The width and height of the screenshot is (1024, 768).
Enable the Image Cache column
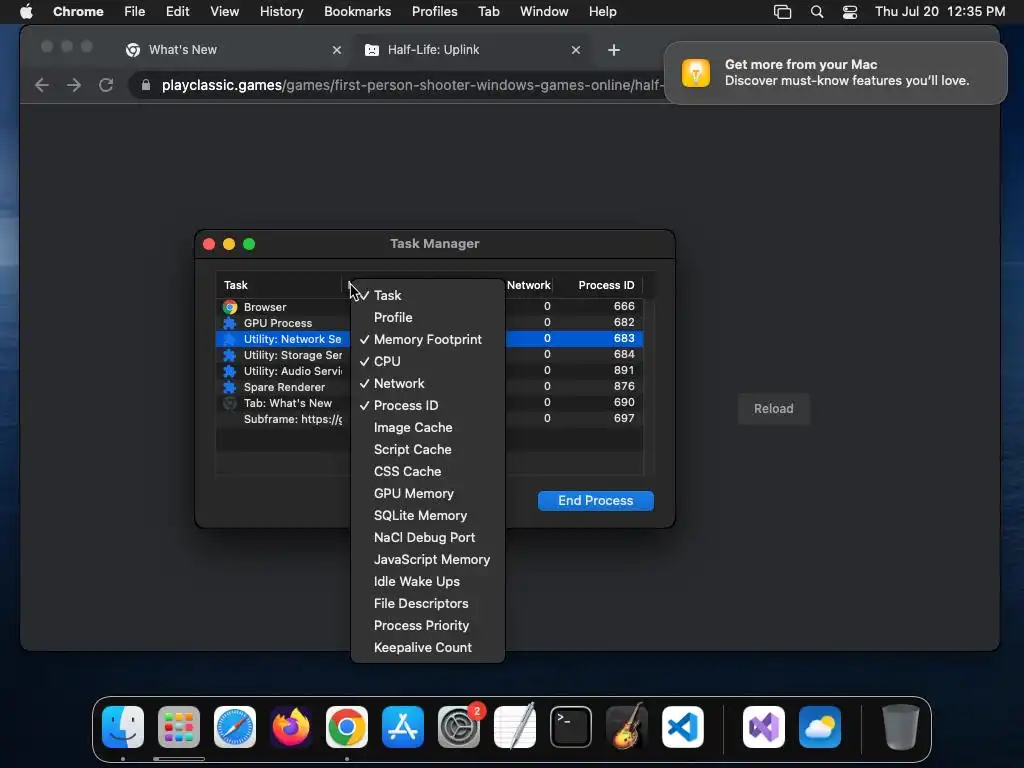coord(428,428)
